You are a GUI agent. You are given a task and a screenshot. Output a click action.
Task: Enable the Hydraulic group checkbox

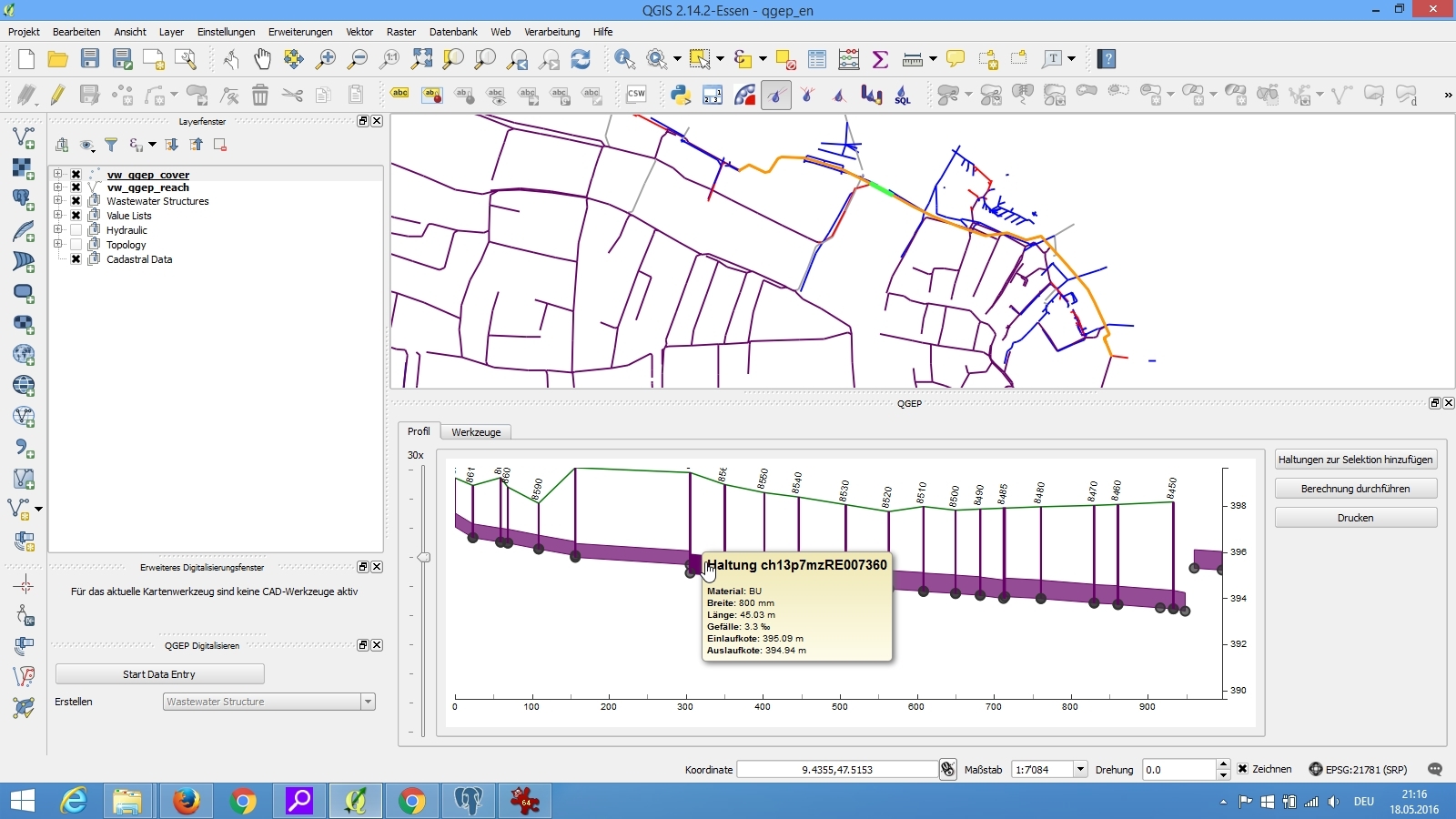click(76, 230)
